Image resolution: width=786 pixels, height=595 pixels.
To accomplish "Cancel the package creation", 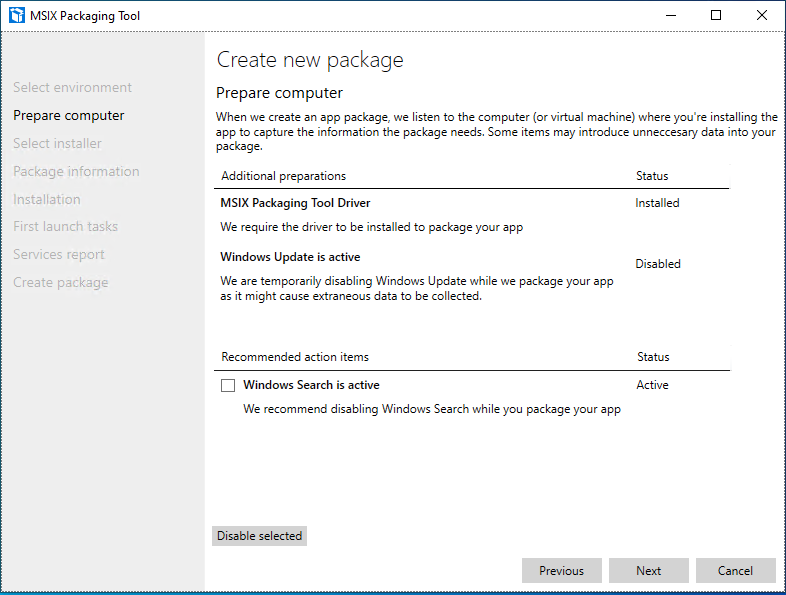I will click(x=735, y=570).
